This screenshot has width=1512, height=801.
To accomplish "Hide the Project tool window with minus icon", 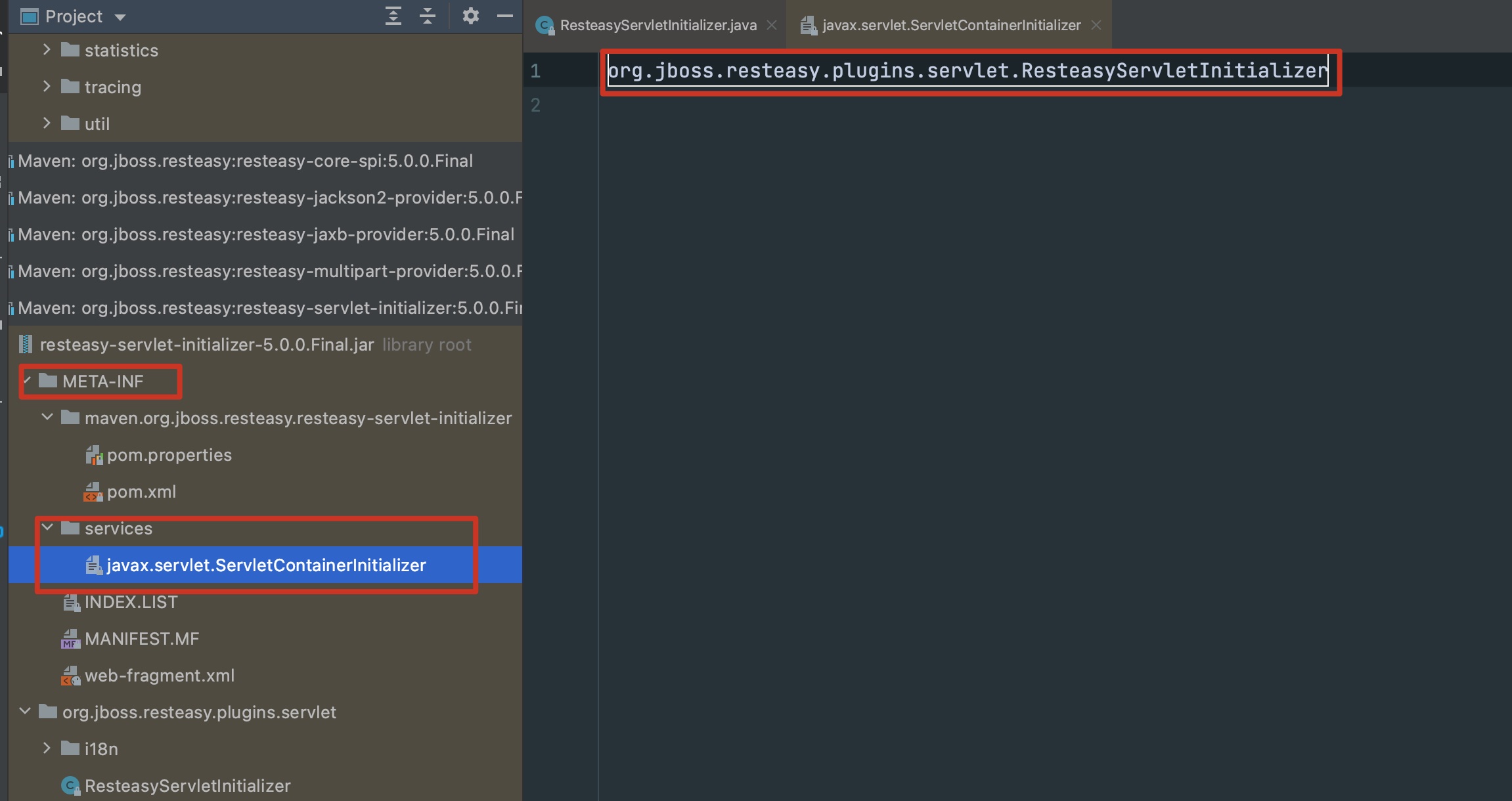I will (504, 16).
